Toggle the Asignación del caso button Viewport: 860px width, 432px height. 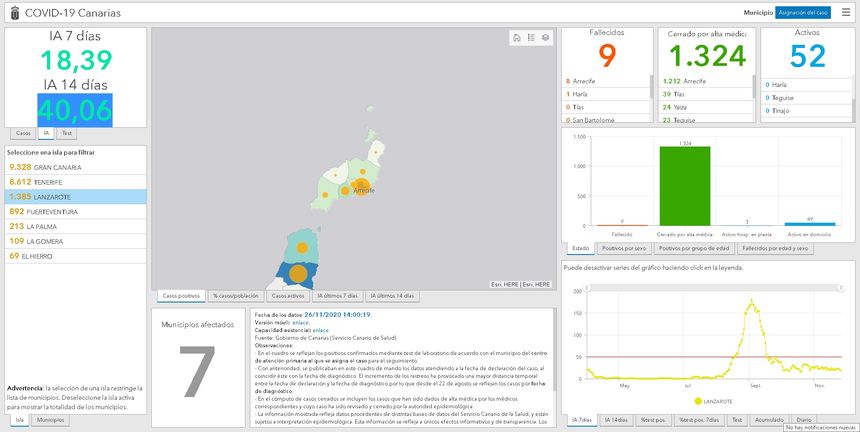click(x=803, y=12)
